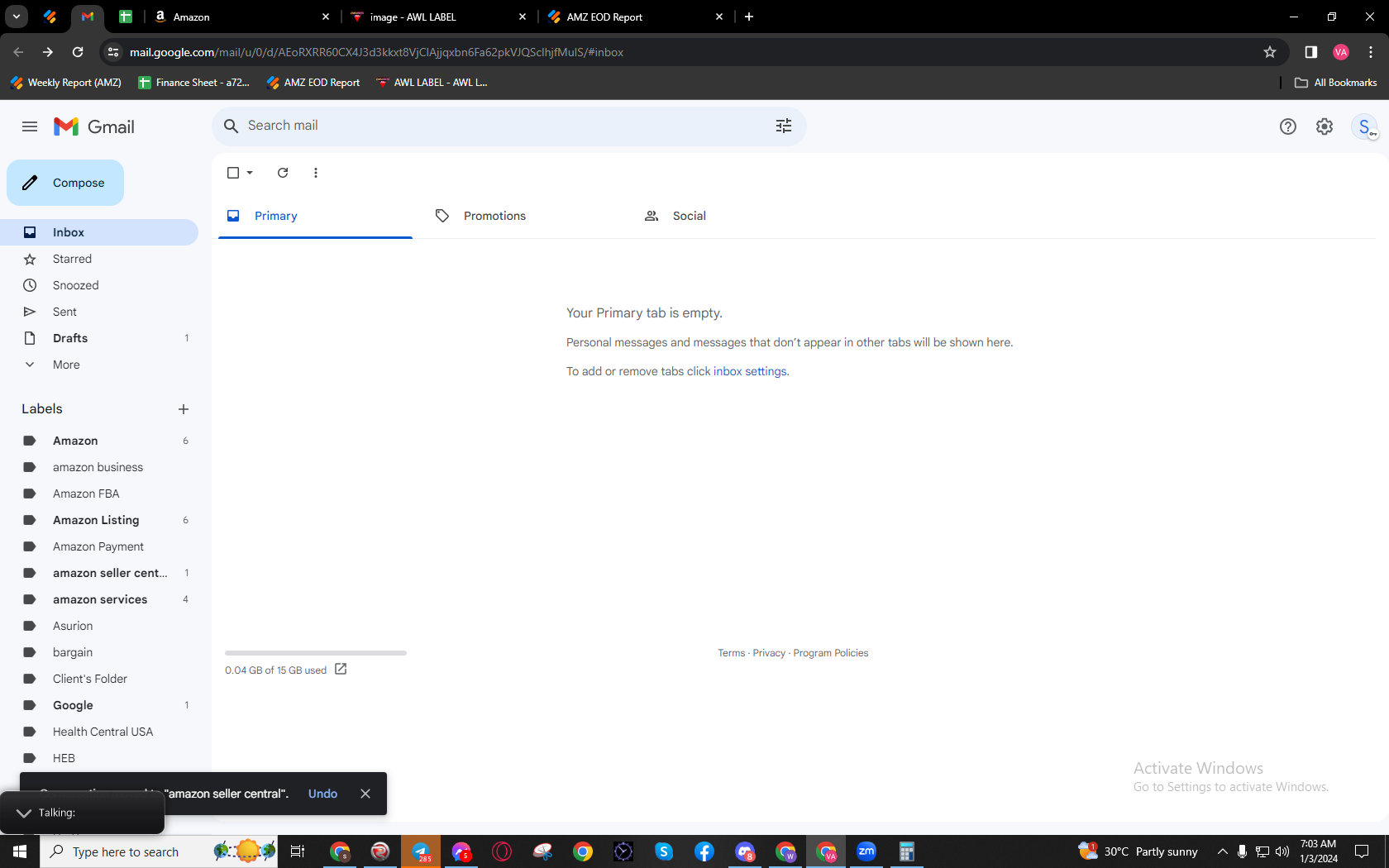Switch to image - AWL LABEL browser tab
The image size is (1389, 868).
point(438,17)
